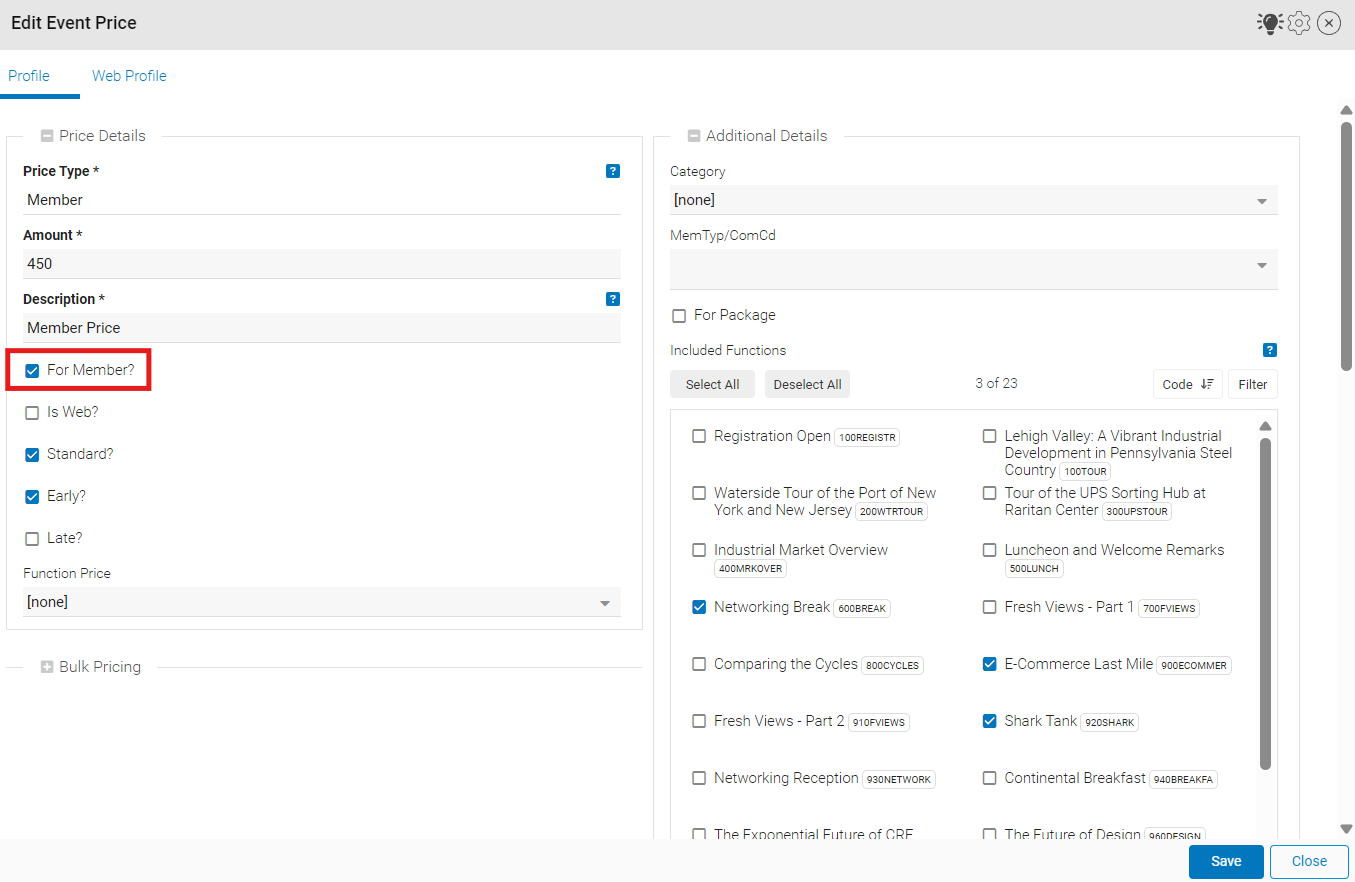Open the Category dropdown

974,200
